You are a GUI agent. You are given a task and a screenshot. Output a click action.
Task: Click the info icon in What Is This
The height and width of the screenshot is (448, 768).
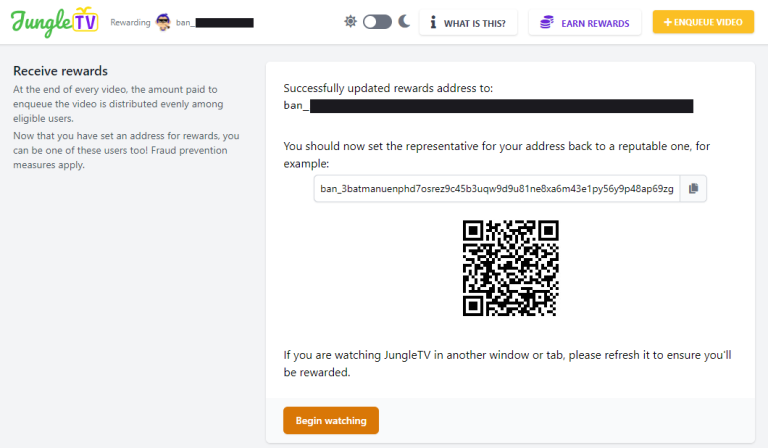[x=433, y=23]
